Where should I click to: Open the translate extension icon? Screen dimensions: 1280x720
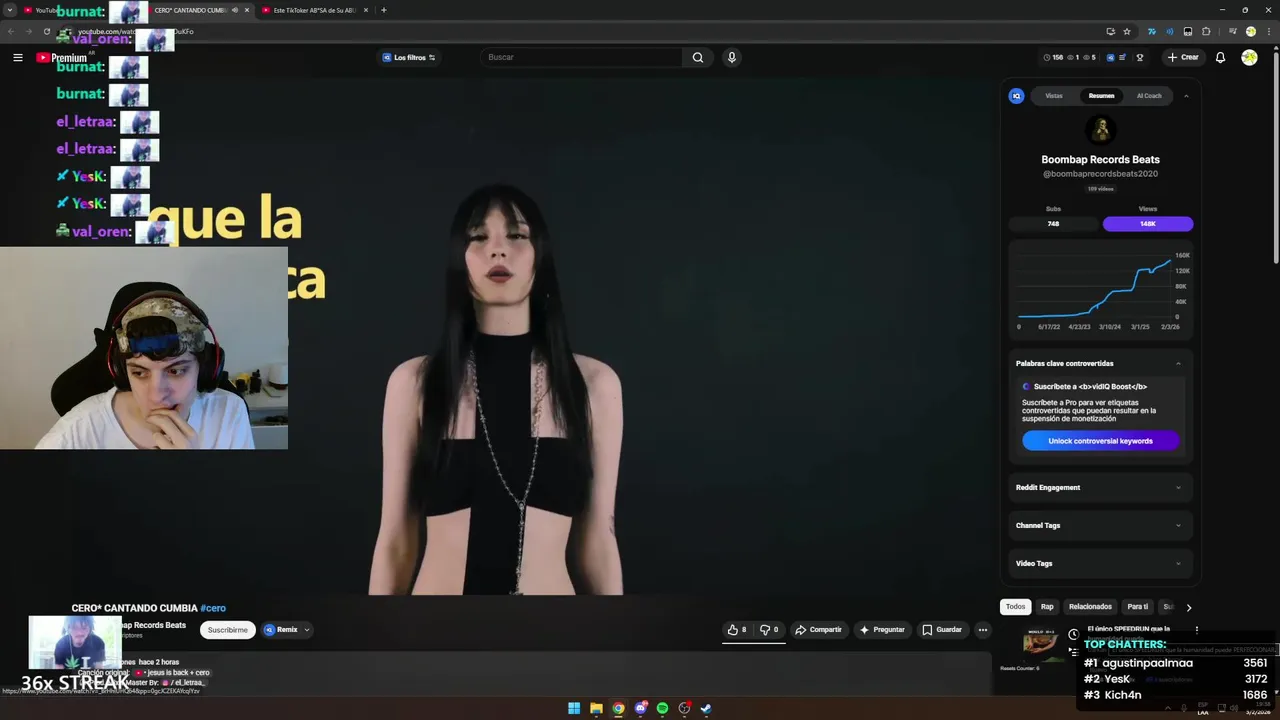1152,31
